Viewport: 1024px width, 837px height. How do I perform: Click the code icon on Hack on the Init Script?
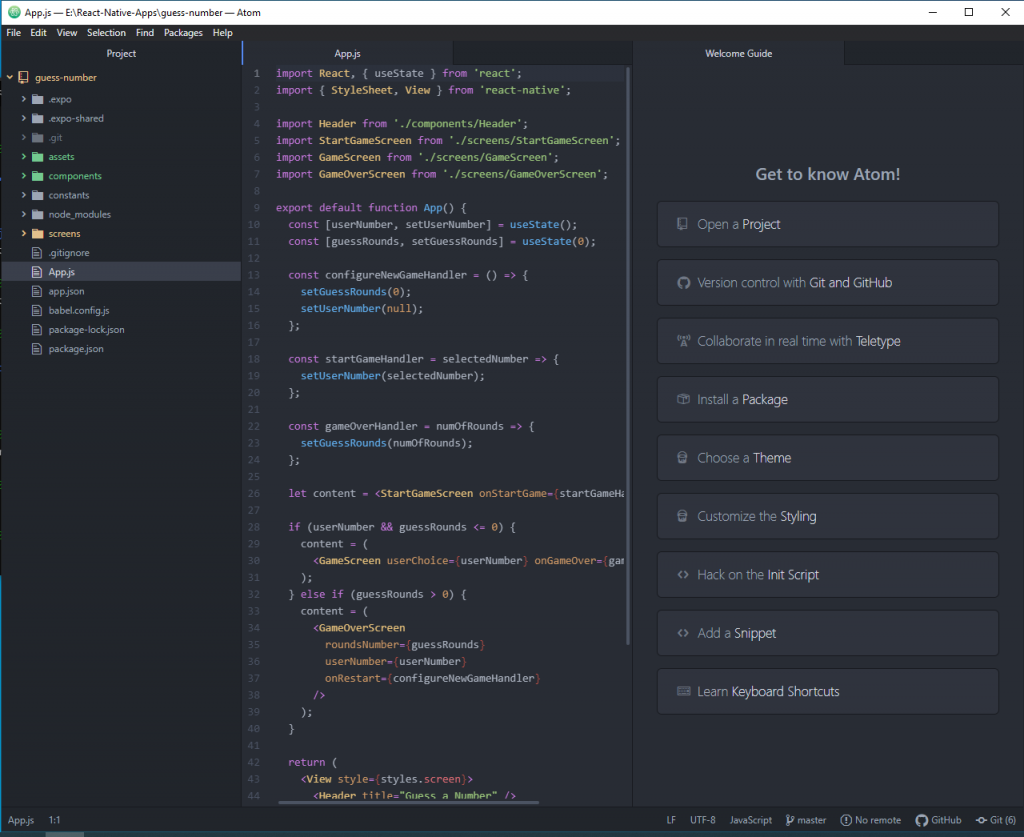pos(683,575)
